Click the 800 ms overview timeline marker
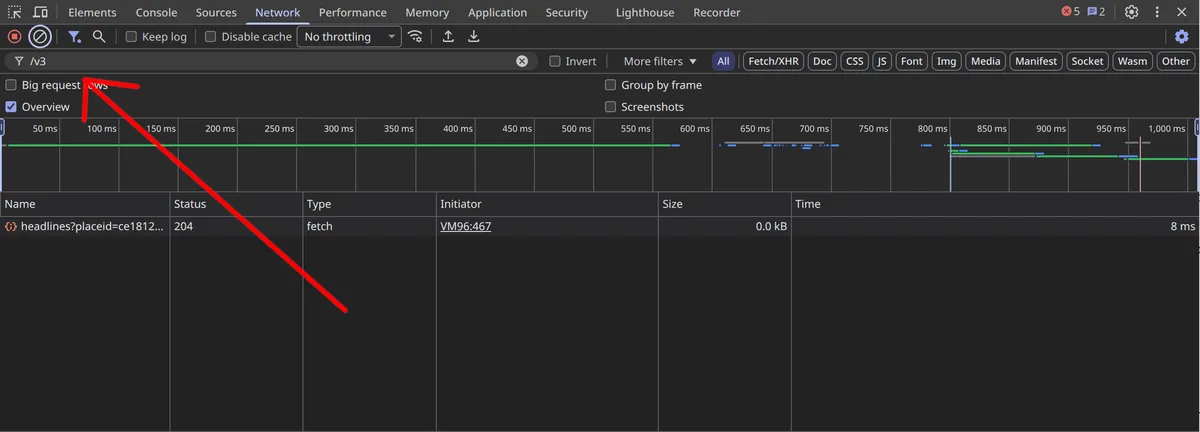 coord(932,129)
